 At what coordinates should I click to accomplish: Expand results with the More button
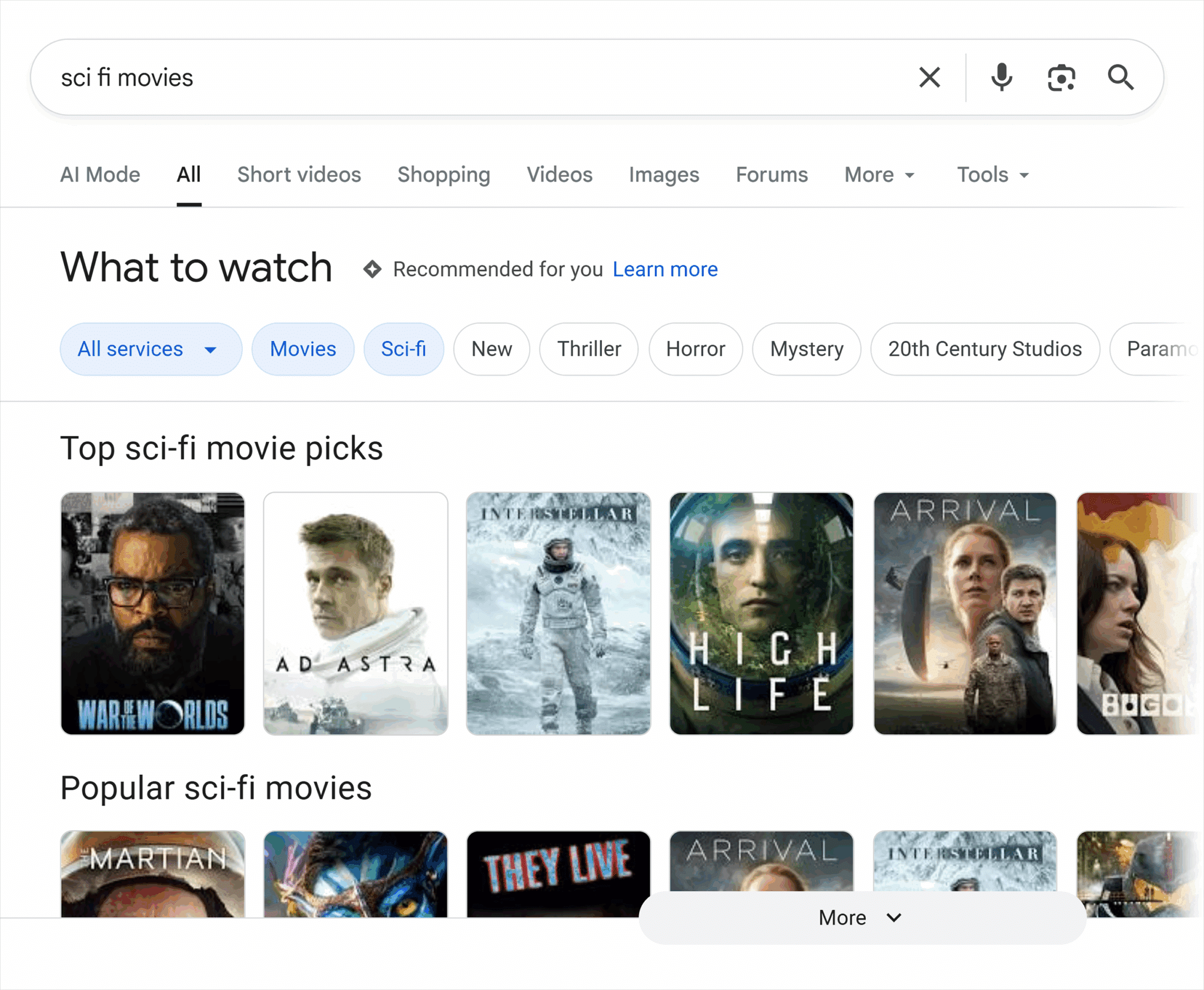point(862,918)
